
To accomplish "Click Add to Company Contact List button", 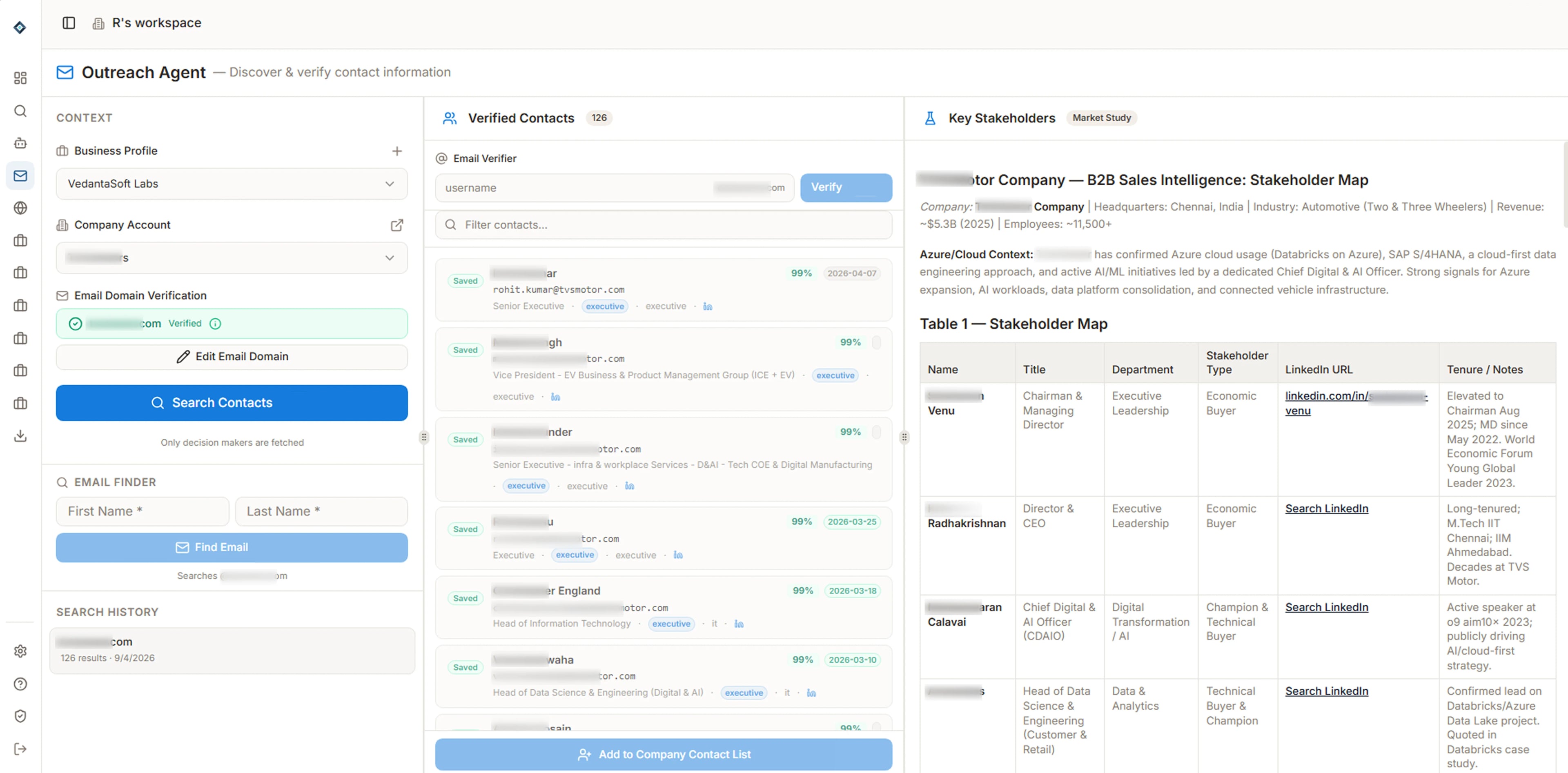I will click(x=664, y=754).
